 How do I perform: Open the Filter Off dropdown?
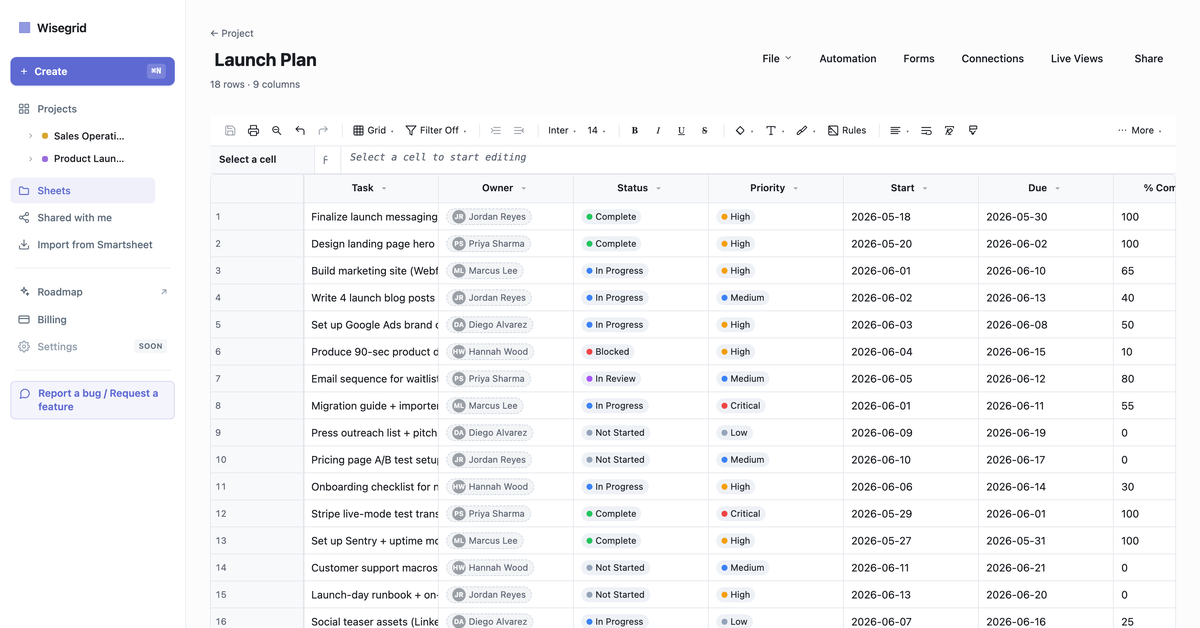tap(435, 130)
